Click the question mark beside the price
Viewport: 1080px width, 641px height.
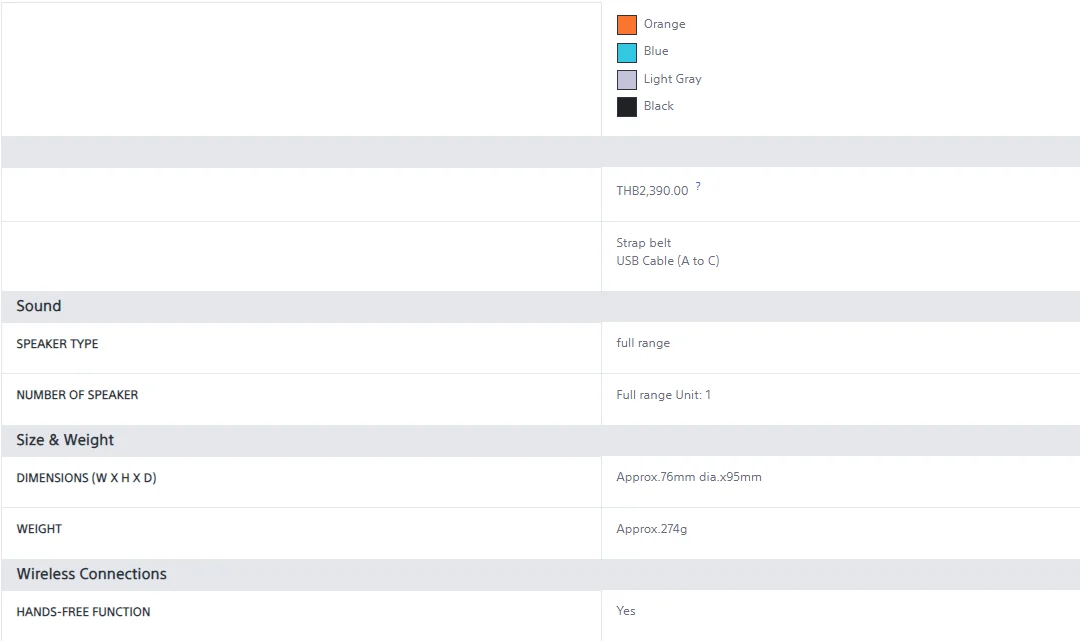click(698, 186)
